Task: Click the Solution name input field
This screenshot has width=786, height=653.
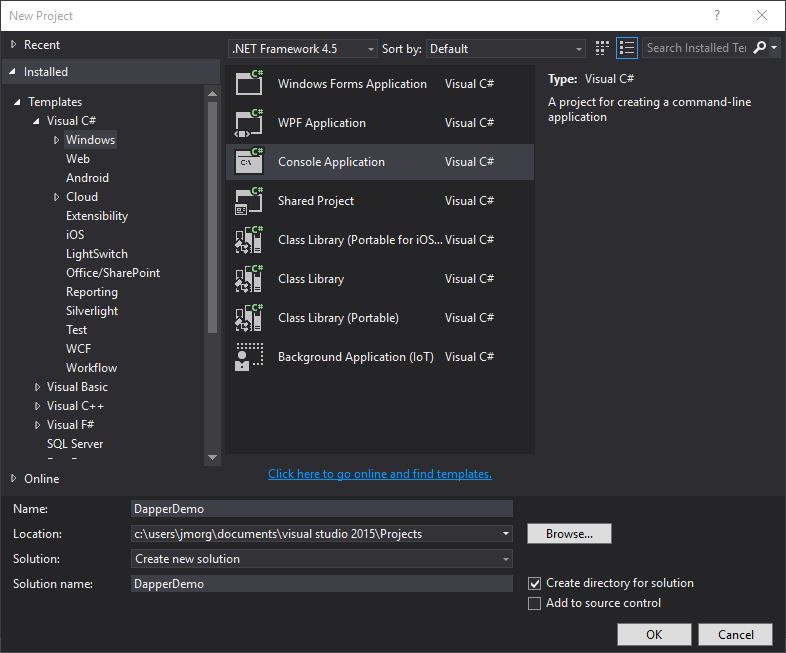Action: click(x=322, y=584)
